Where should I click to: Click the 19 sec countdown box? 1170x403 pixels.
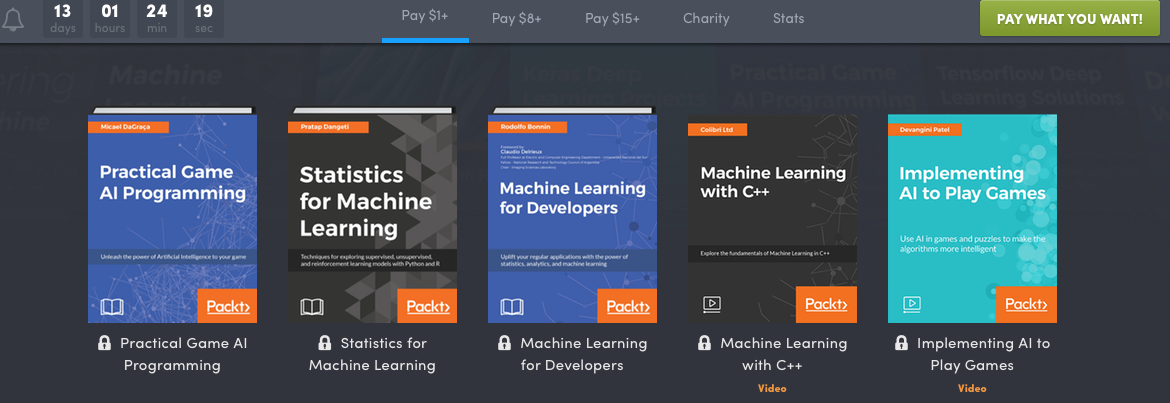click(x=204, y=19)
